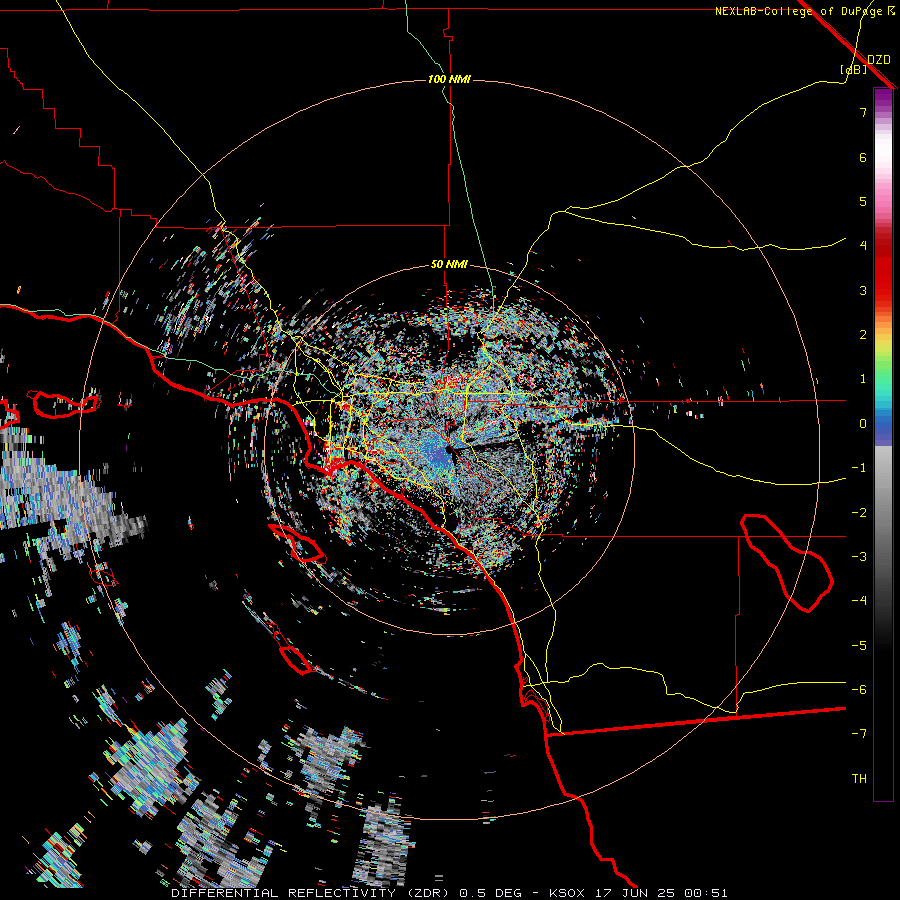This screenshot has height=900, width=900.
Task: Click the '-6' value on the color scale
Action: point(859,690)
